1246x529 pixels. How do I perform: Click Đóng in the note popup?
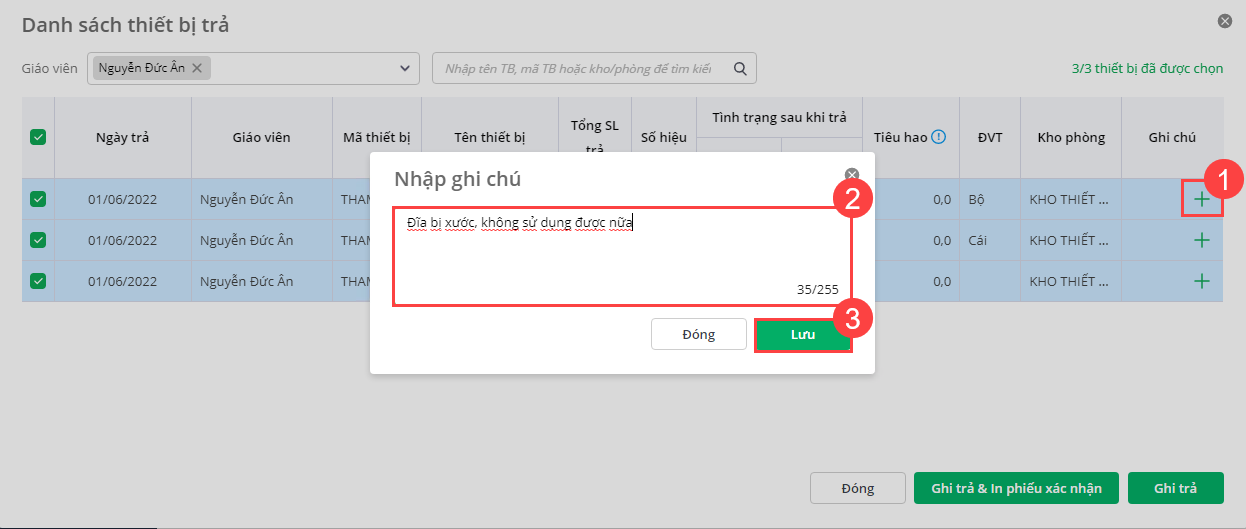point(698,335)
